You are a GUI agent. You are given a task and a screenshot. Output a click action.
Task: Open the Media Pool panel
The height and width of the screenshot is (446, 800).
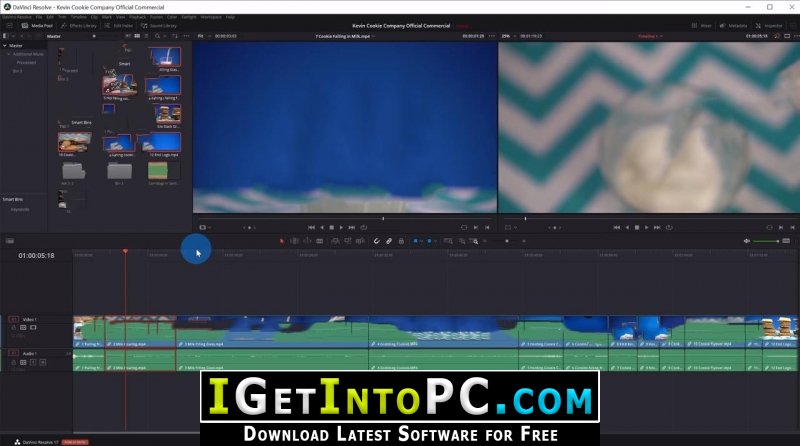(37, 26)
